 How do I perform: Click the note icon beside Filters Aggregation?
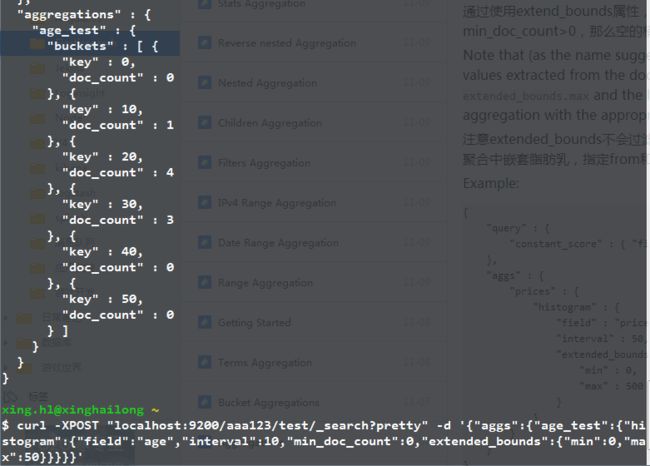click(204, 163)
